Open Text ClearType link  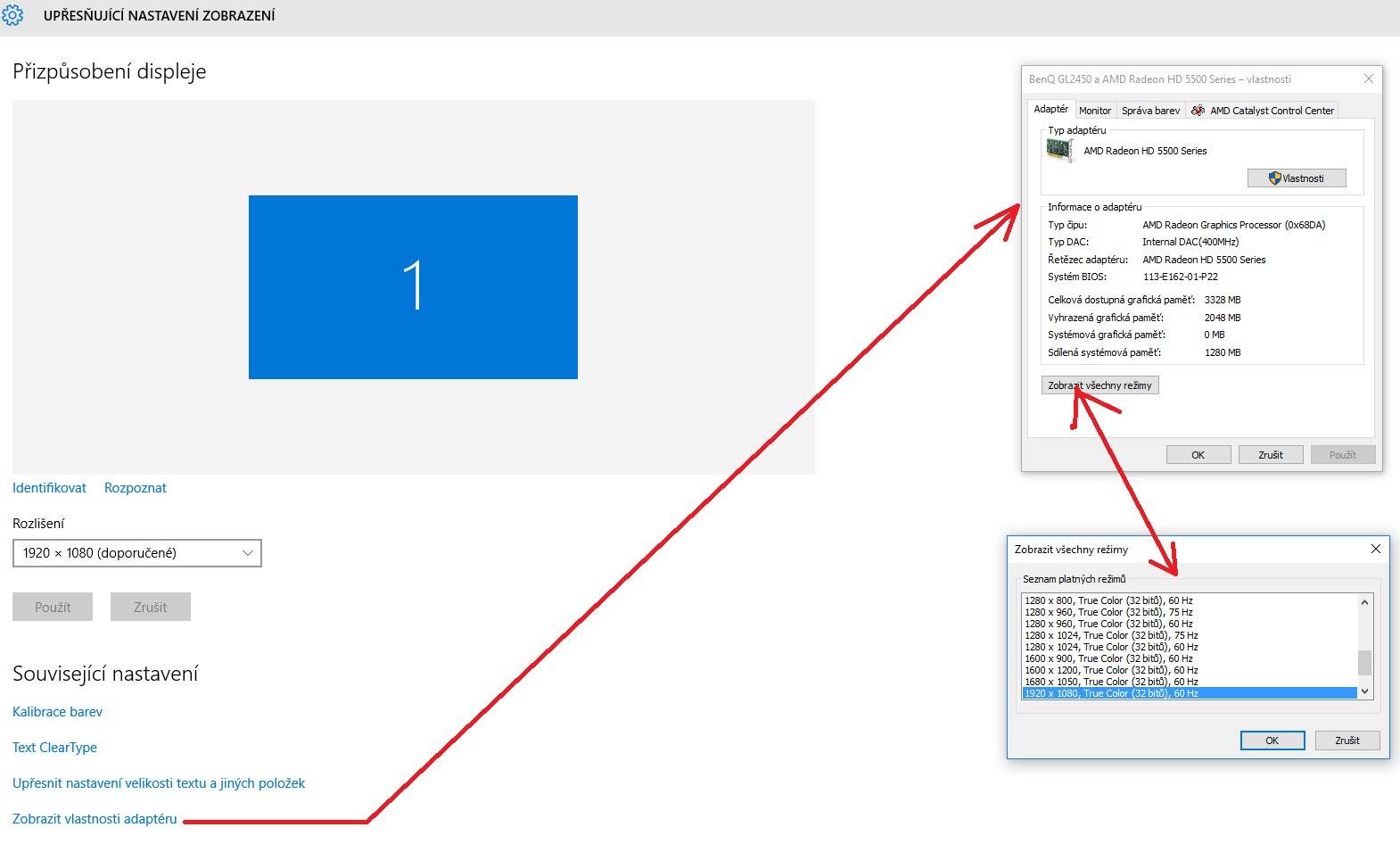54,748
